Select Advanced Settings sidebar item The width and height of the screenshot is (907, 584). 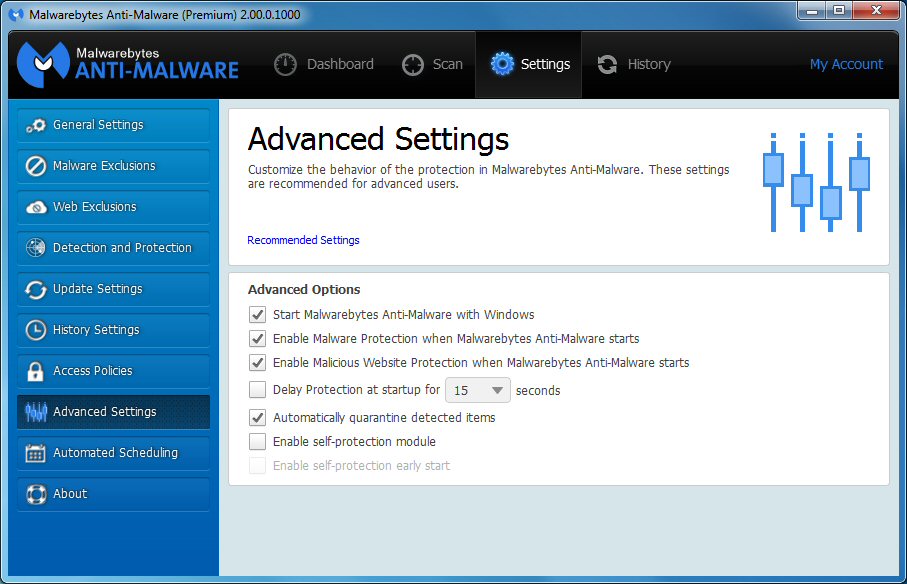click(x=113, y=412)
